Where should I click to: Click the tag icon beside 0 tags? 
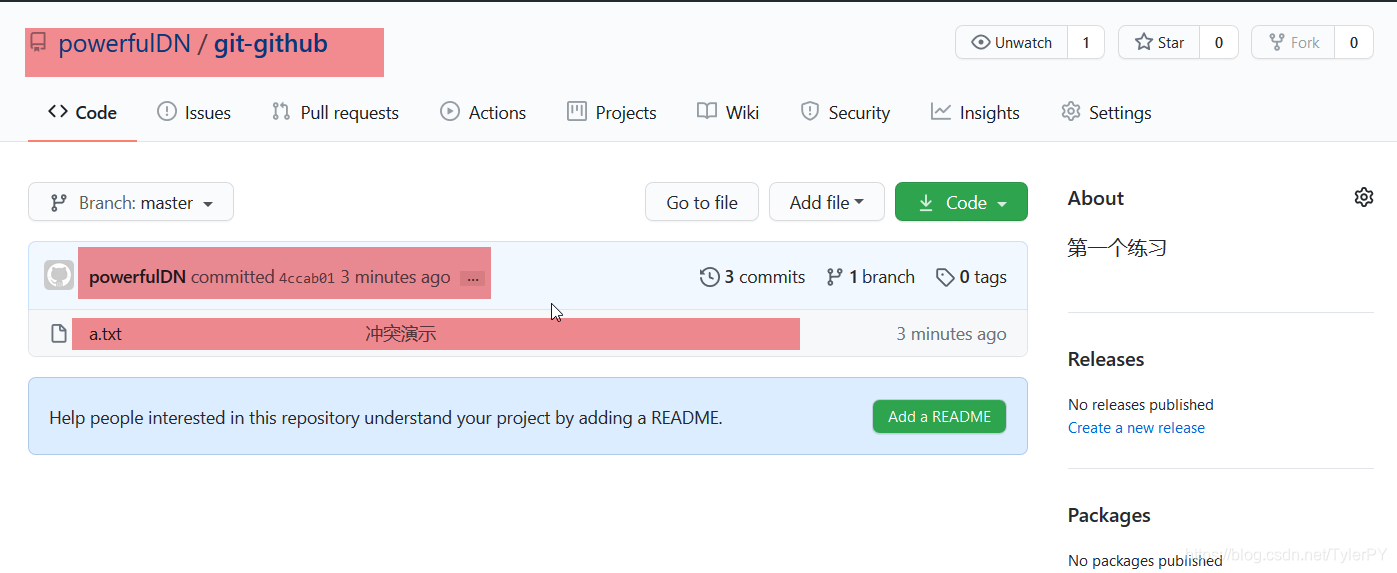coord(945,277)
